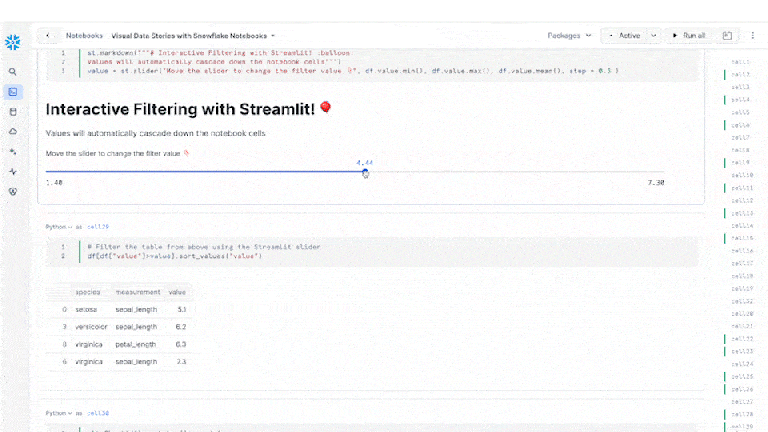This screenshot has height=432, width=768.
Task: Open the vertical three-dot more options menu
Action: pos(752,35)
